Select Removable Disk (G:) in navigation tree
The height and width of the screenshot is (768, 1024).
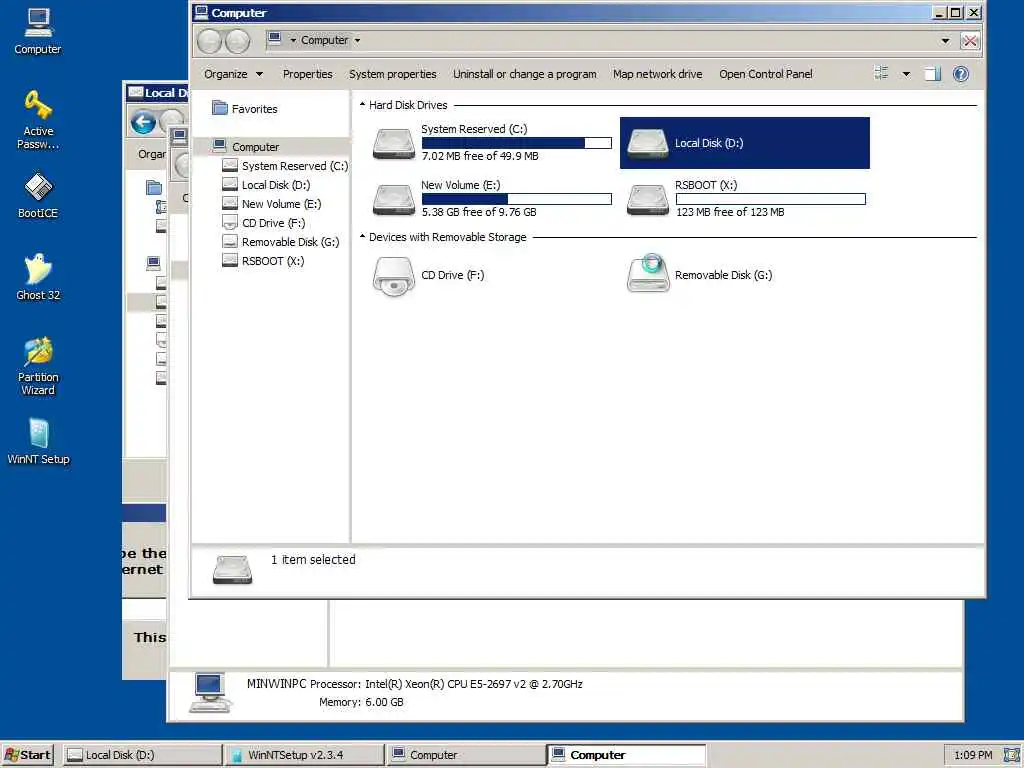[x=281, y=242]
